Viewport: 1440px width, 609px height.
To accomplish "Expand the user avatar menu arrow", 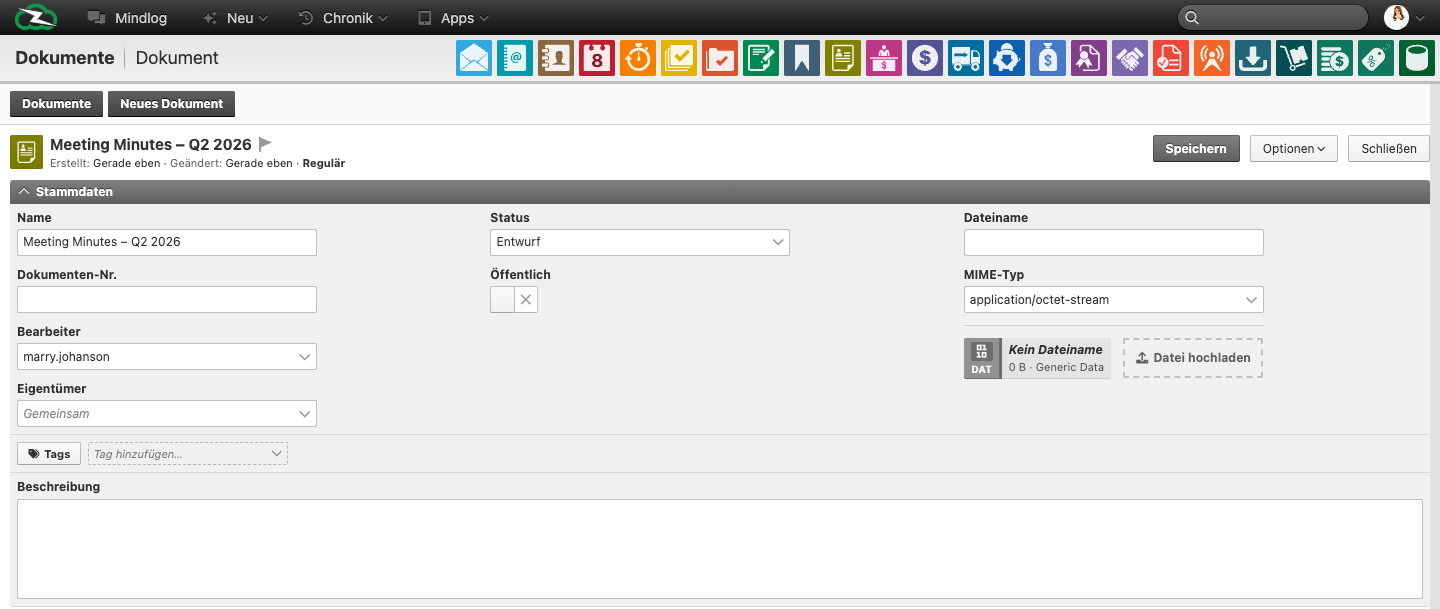I will coord(1420,18).
